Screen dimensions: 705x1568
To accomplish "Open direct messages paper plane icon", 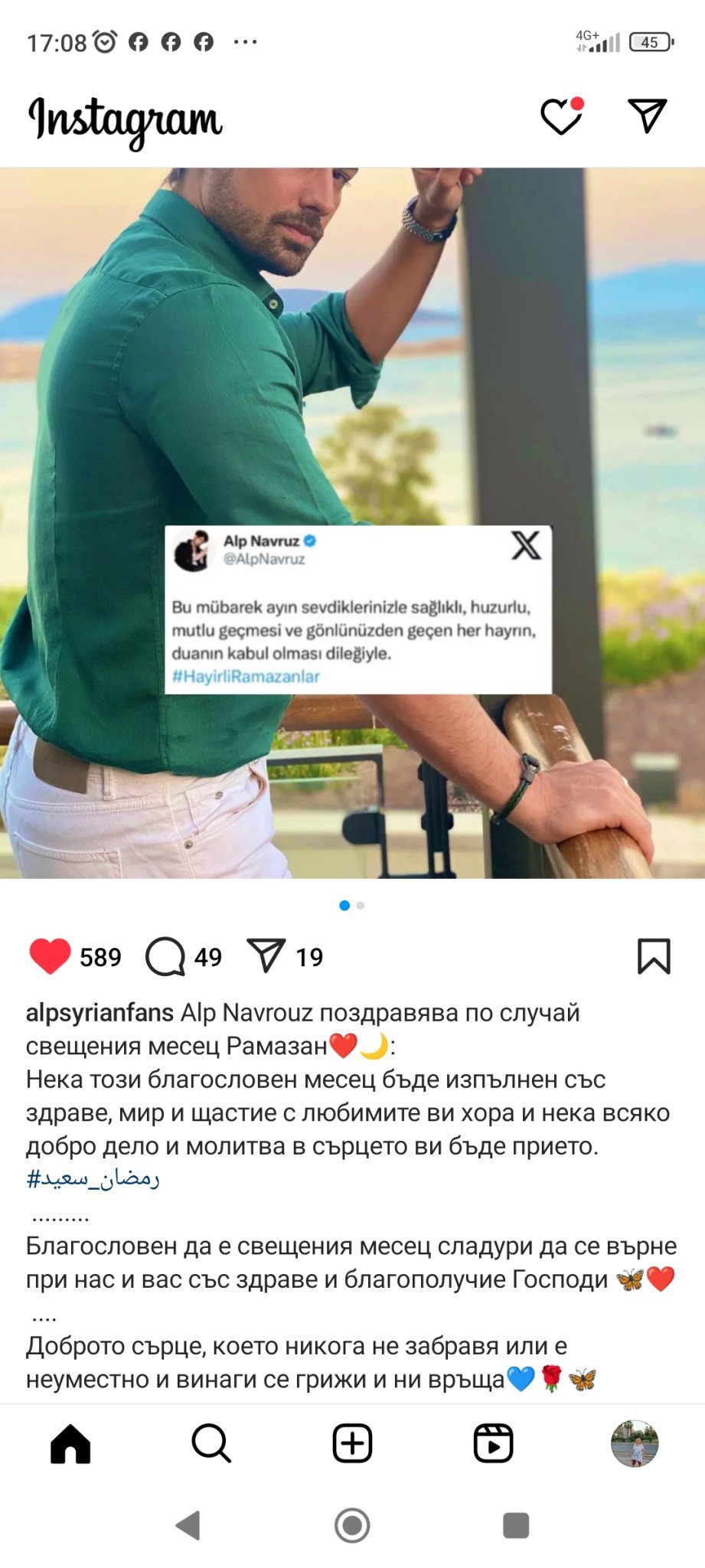I will 648,116.
